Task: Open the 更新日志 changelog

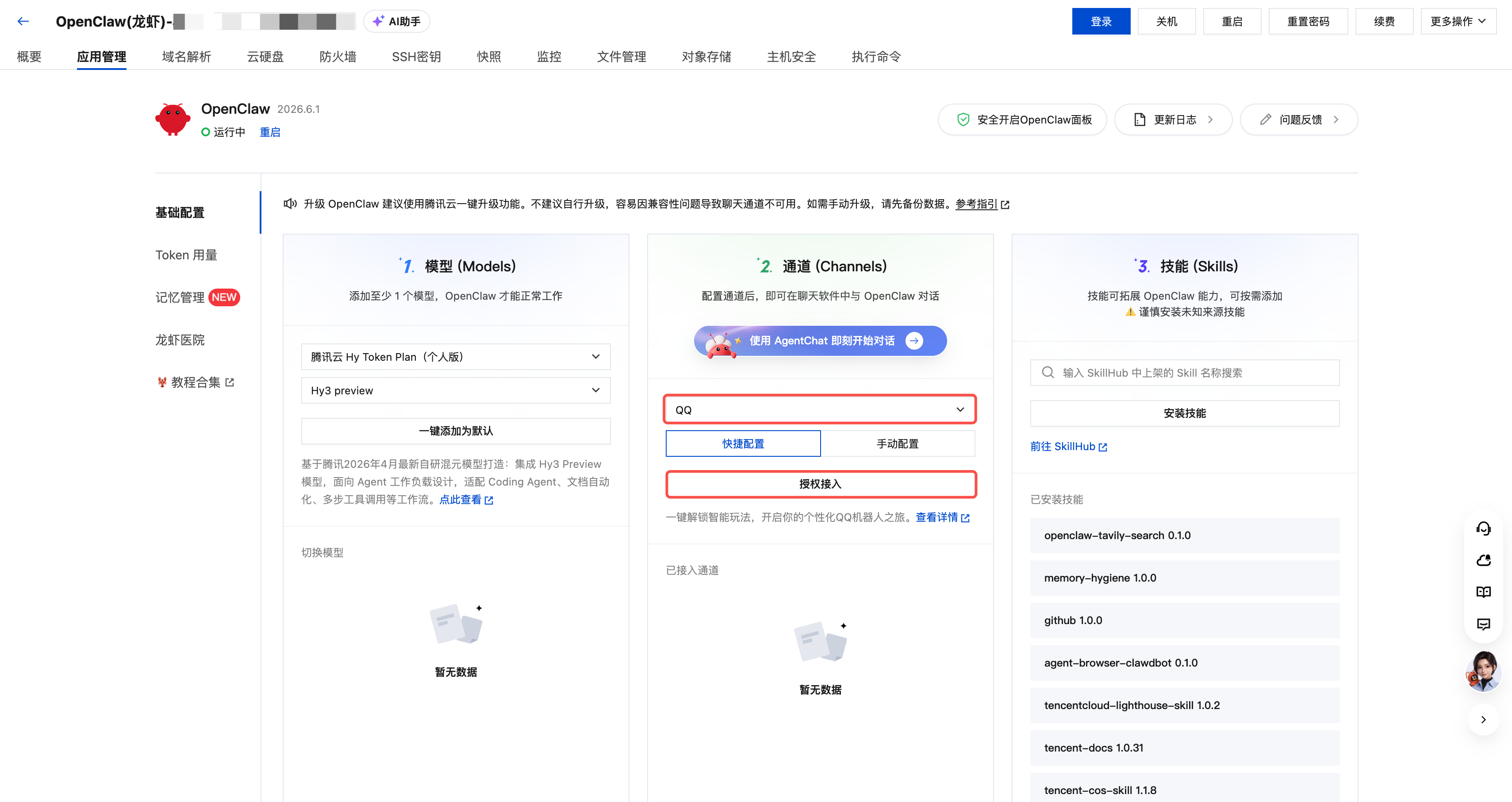Action: click(1173, 120)
